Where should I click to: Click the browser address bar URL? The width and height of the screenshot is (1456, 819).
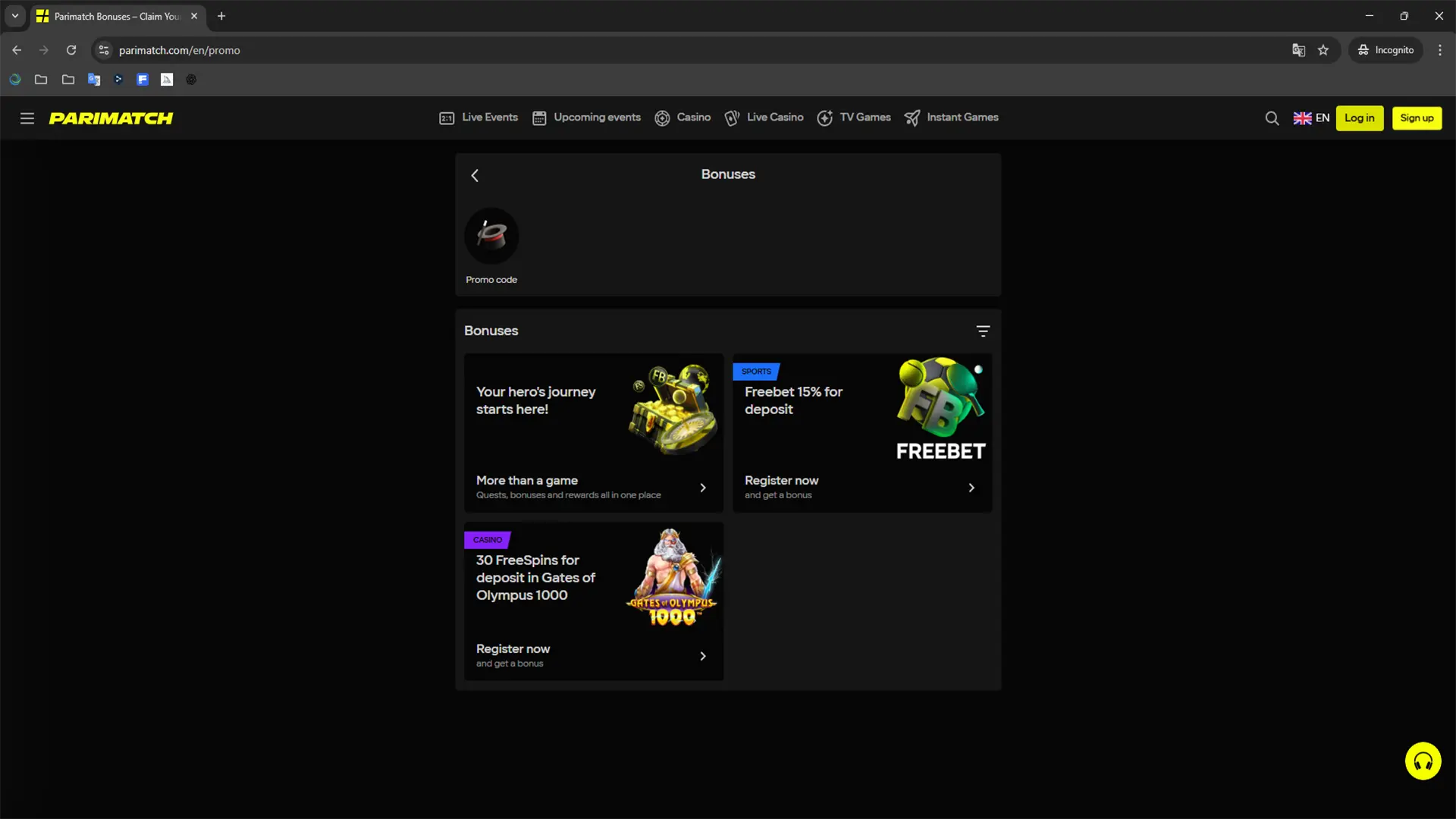(180, 50)
